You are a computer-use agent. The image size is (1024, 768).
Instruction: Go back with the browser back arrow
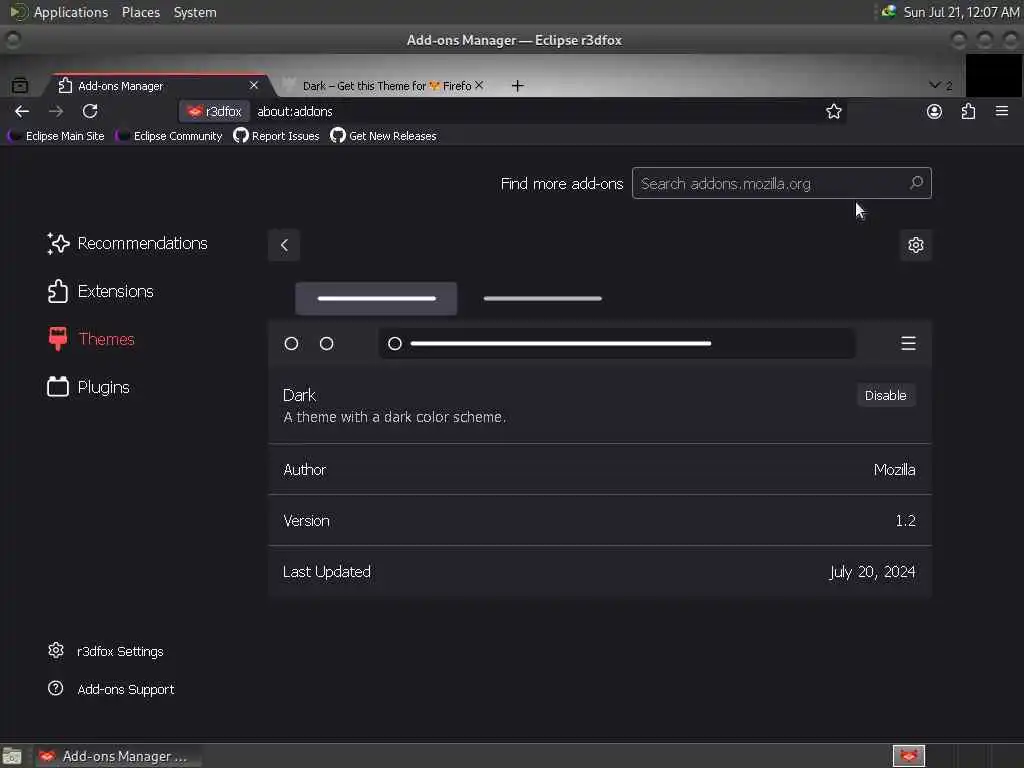coord(22,112)
